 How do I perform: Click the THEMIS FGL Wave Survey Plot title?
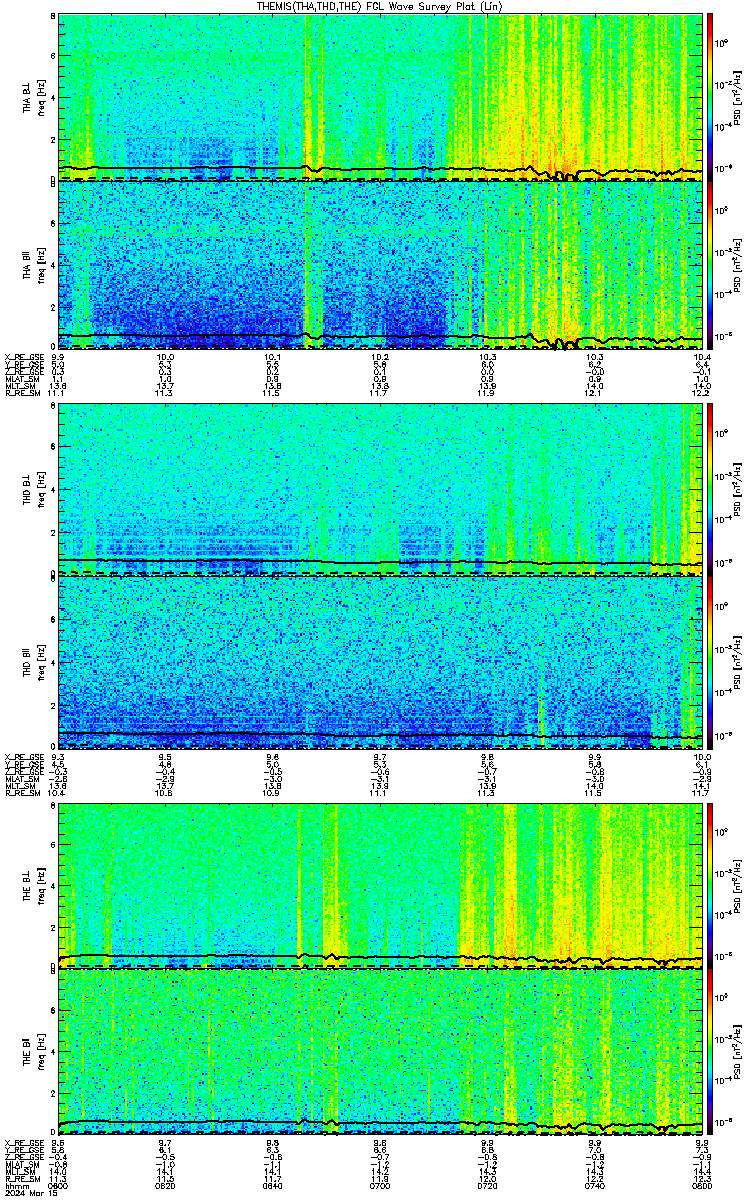pos(380,6)
